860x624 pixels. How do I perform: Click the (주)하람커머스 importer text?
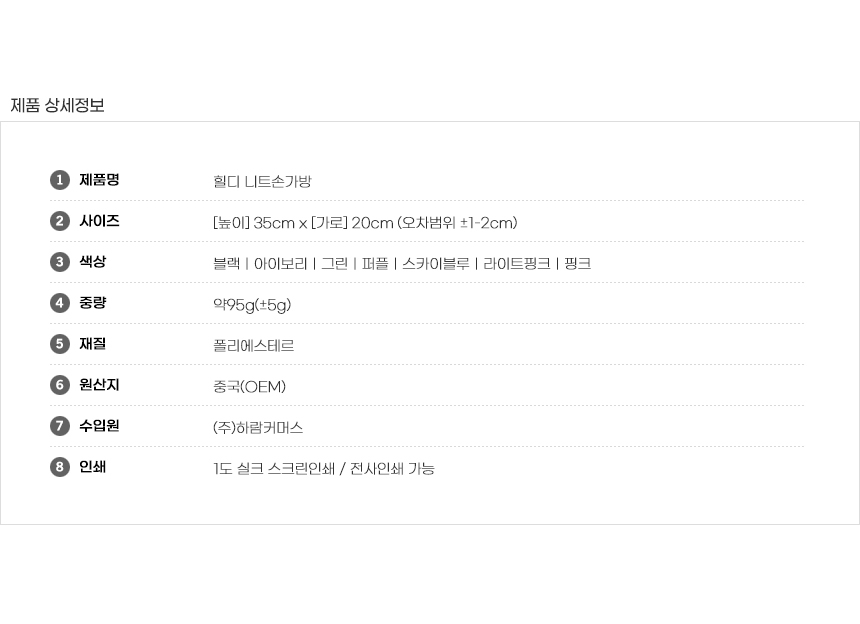(258, 428)
